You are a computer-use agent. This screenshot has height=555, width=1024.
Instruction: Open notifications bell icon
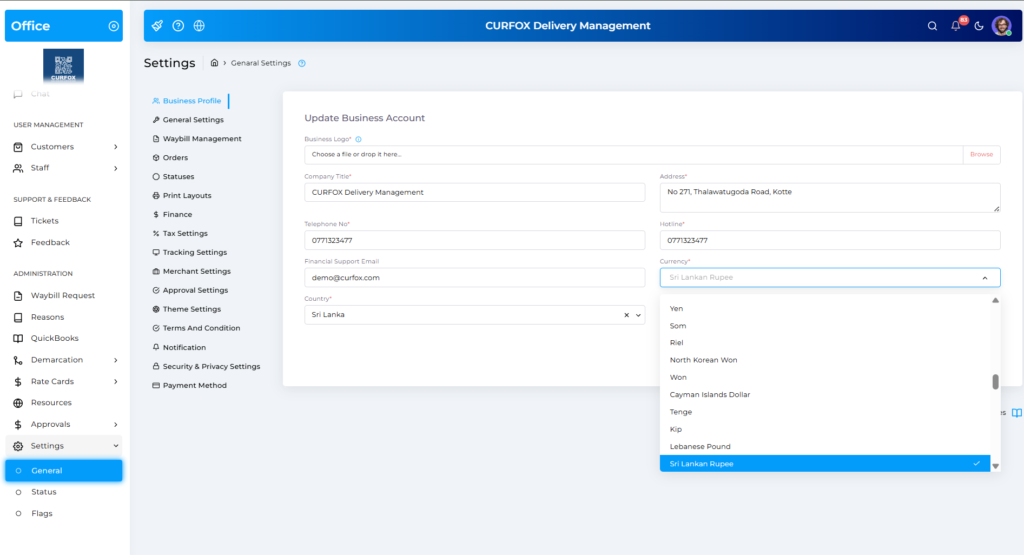[955, 26]
